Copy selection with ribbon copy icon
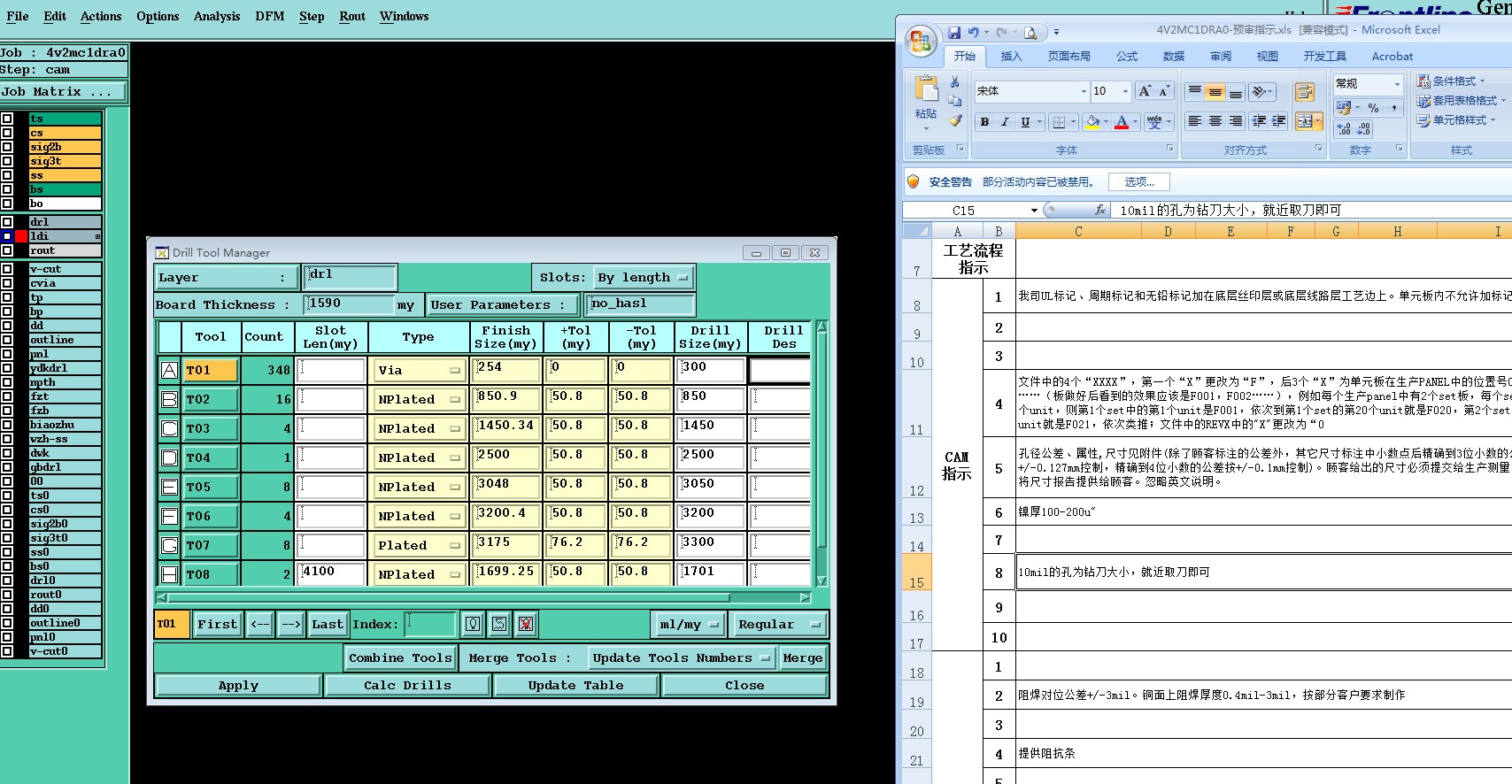The height and width of the screenshot is (784, 1512). pos(954,101)
